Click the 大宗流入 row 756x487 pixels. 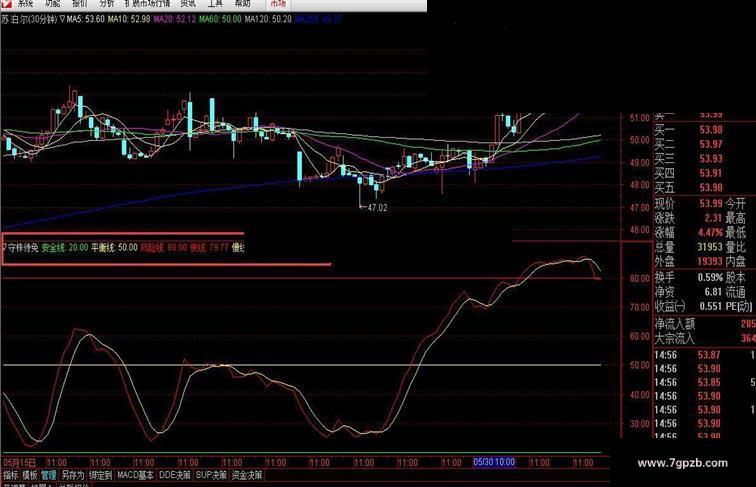[705, 338]
